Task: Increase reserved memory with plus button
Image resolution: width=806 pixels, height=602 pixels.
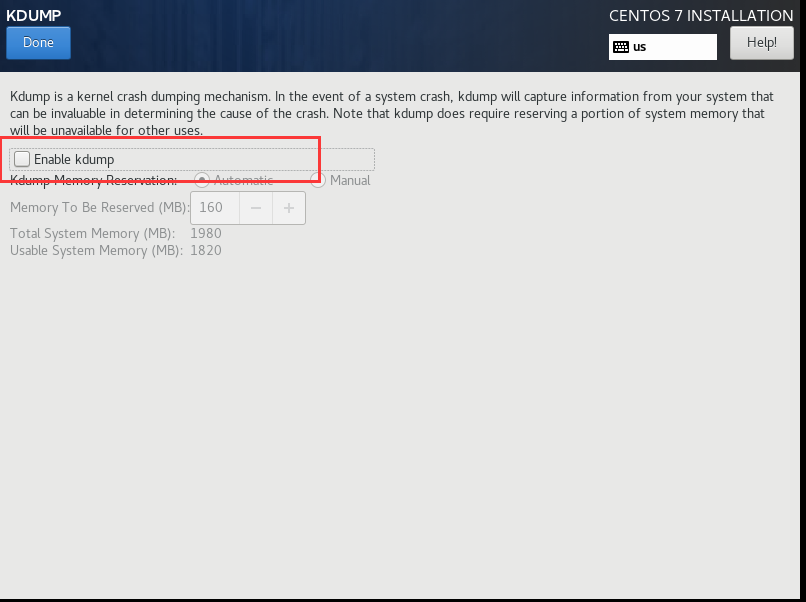Action: pos(289,208)
